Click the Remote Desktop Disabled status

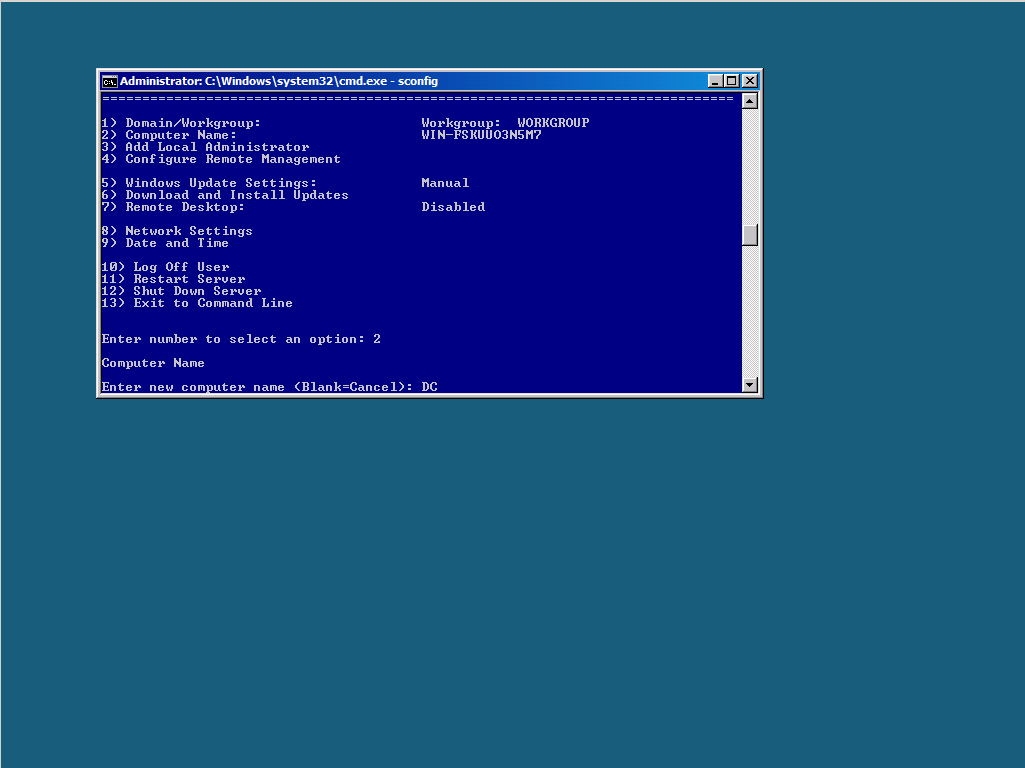pyautogui.click(x=453, y=207)
